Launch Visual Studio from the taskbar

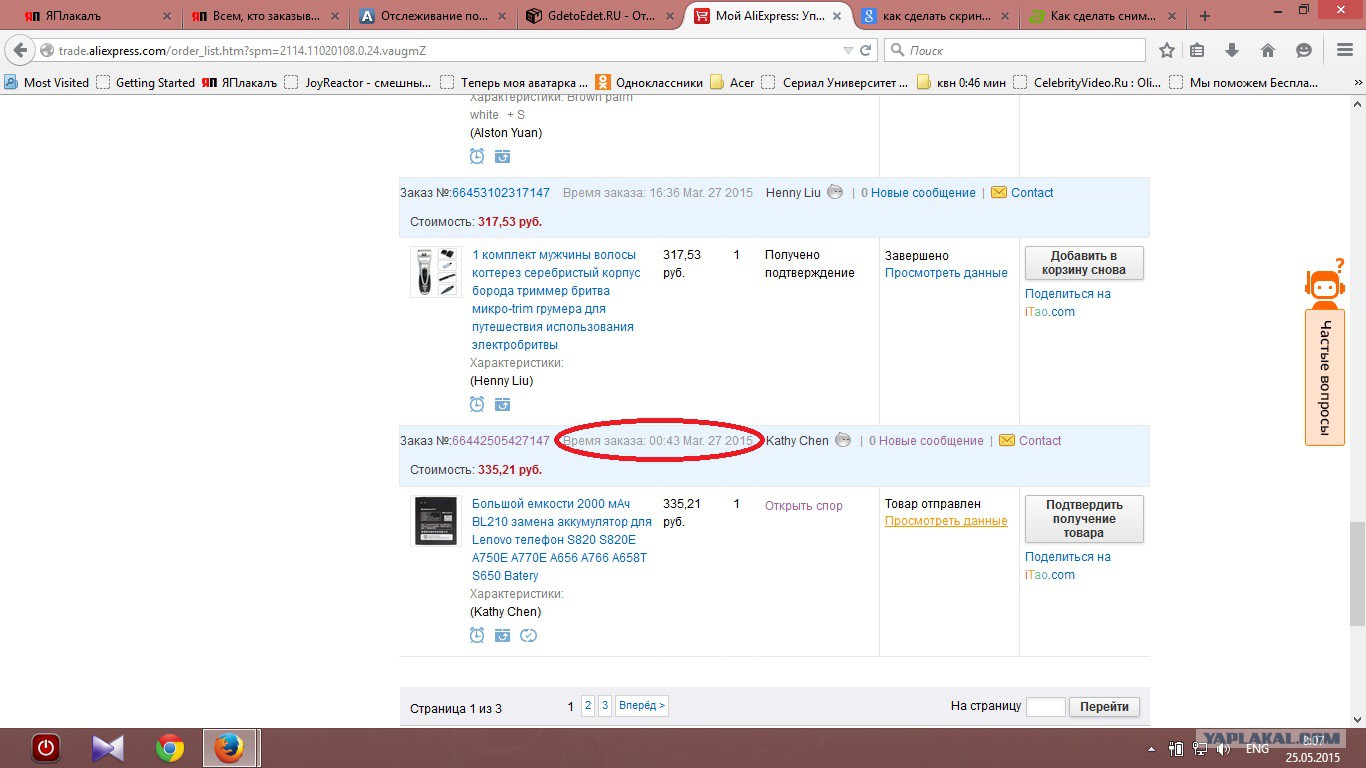click(x=108, y=748)
